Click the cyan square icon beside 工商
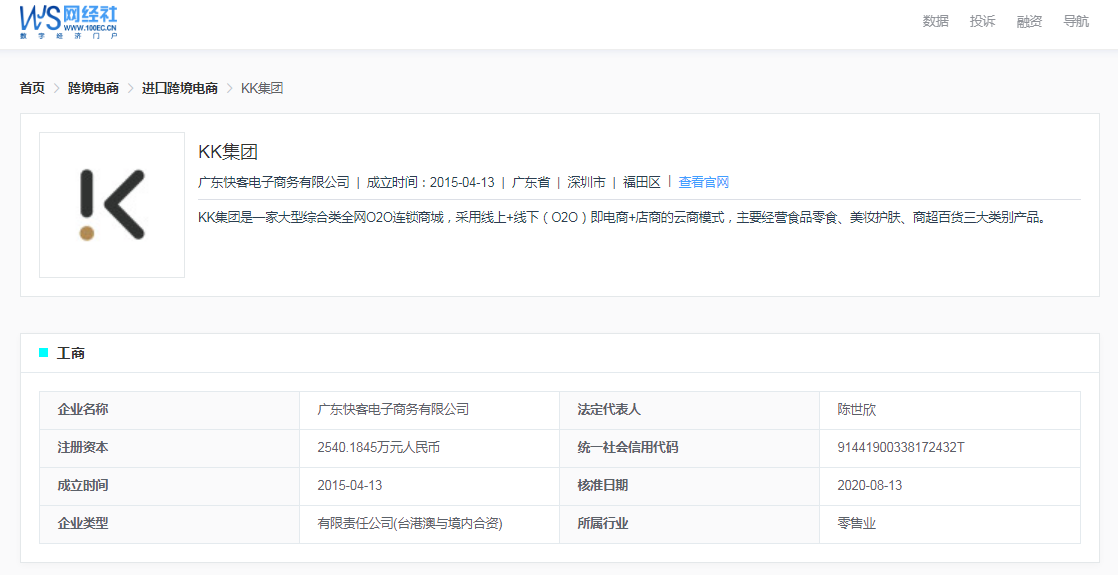The width and height of the screenshot is (1118, 575). [x=43, y=352]
